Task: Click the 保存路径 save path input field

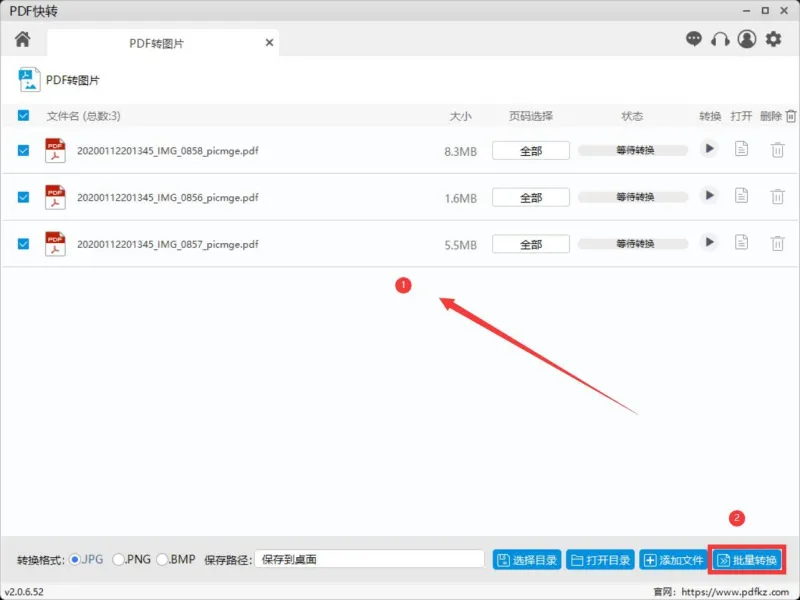Action: 369,559
